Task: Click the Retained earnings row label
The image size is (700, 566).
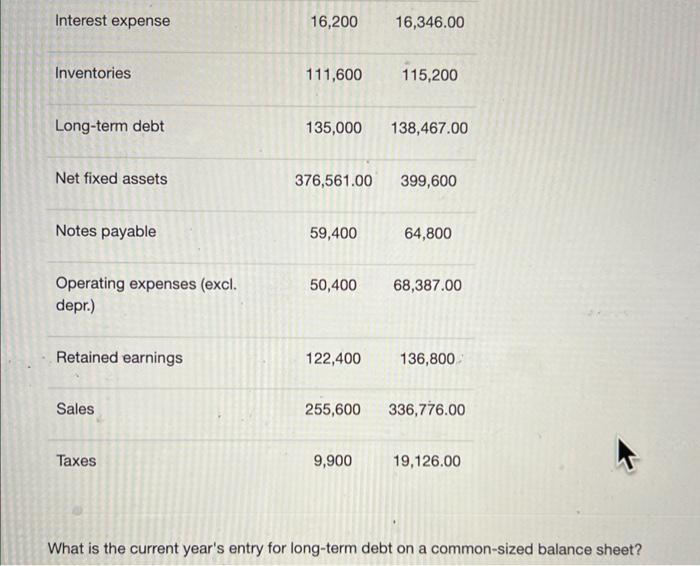Action: pos(119,357)
